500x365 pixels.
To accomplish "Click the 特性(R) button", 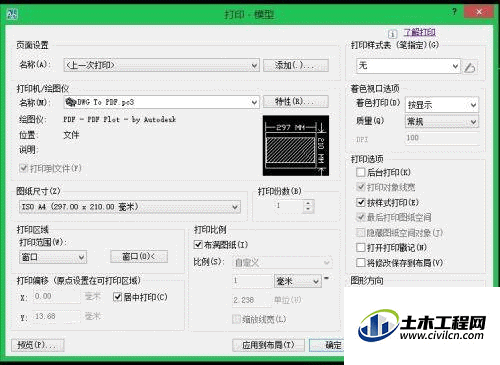I will [296, 102].
